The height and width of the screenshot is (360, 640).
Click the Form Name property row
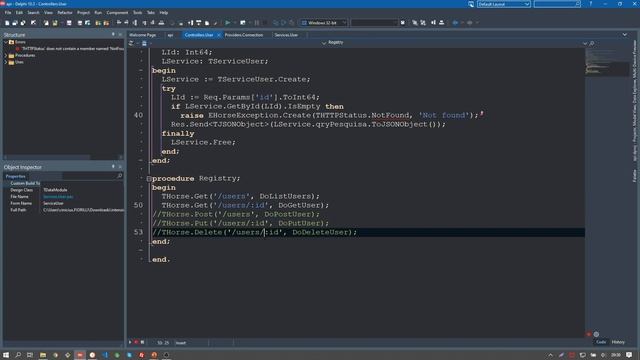click(x=63, y=203)
